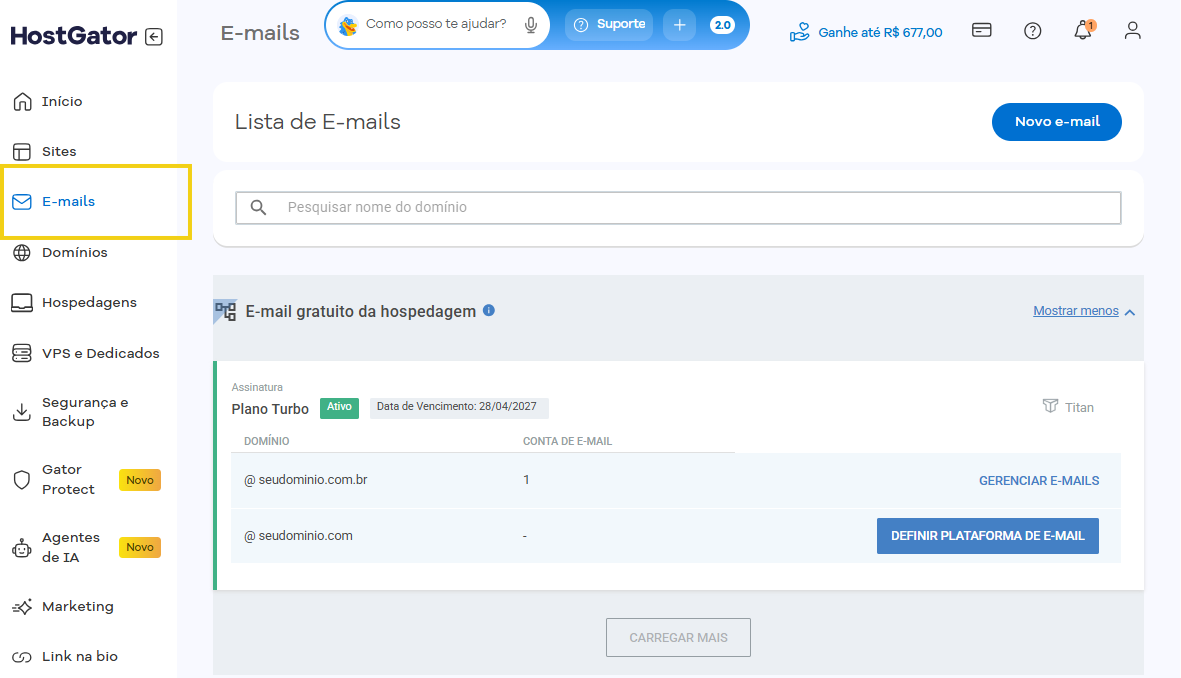This screenshot has width=1181, height=678.
Task: Click the Como posso te ajudar? field
Action: (437, 25)
